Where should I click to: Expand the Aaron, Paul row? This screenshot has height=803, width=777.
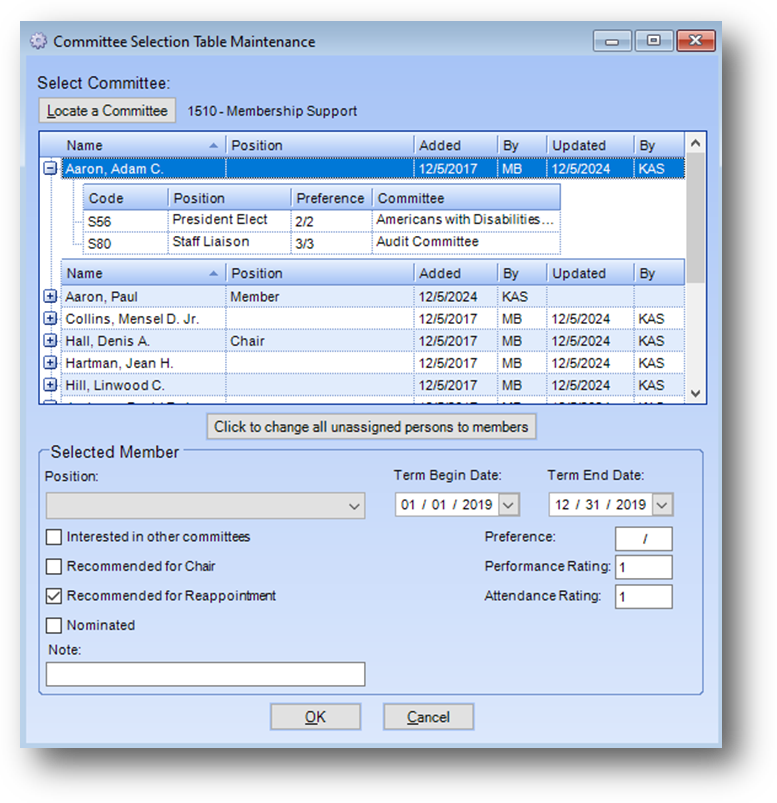(x=50, y=296)
